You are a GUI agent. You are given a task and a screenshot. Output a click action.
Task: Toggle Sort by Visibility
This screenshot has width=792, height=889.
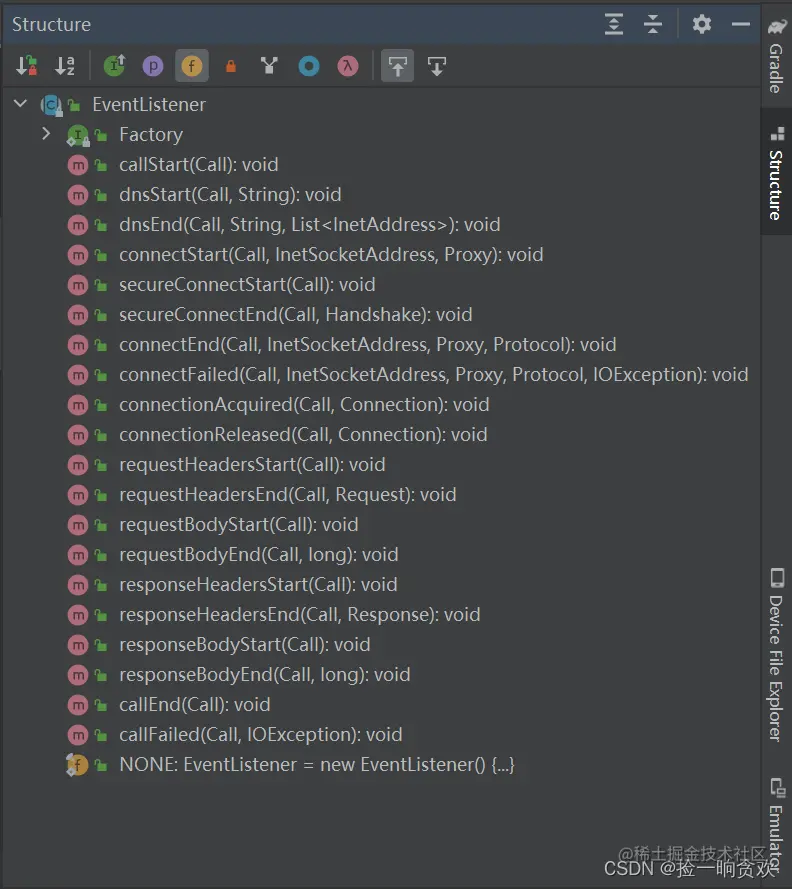[27, 66]
